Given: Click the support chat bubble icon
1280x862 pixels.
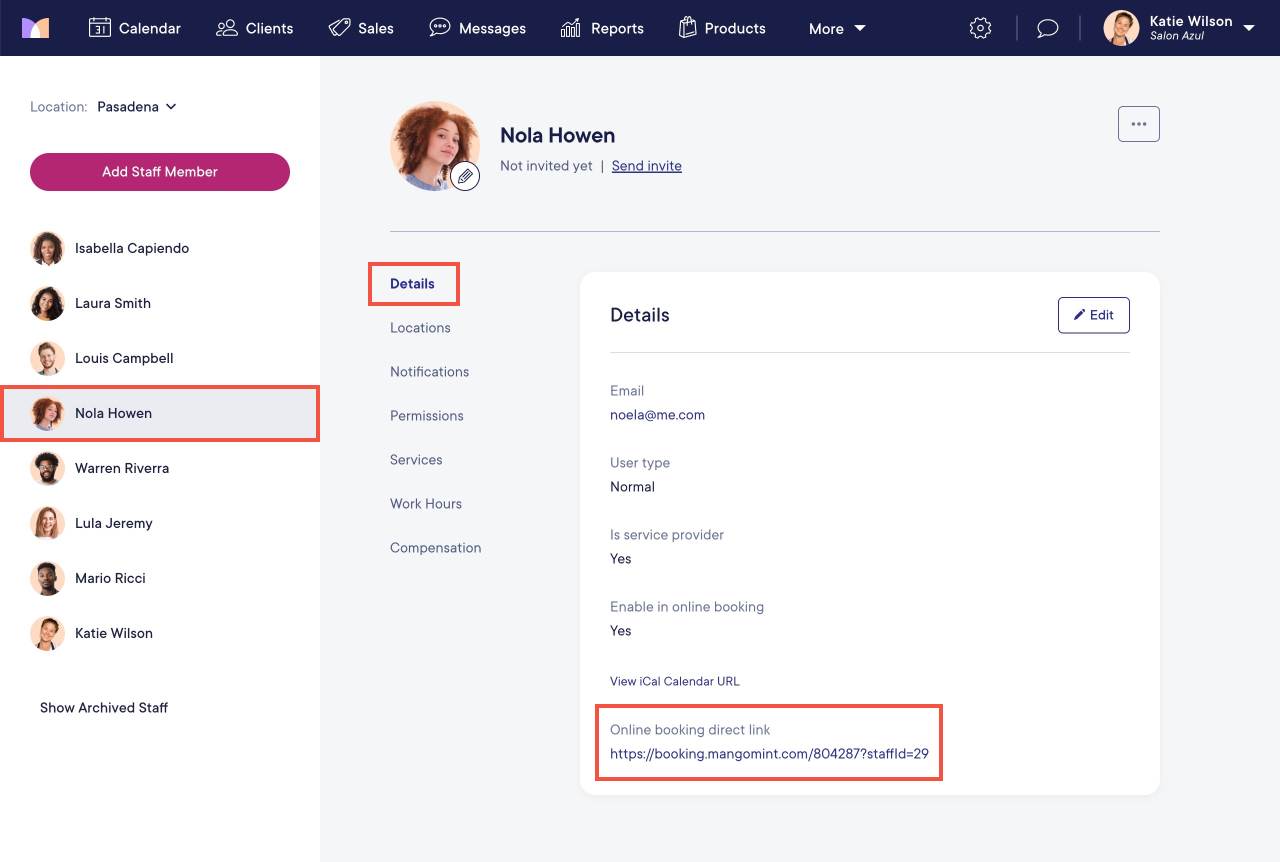Looking at the screenshot, I should (1047, 27).
